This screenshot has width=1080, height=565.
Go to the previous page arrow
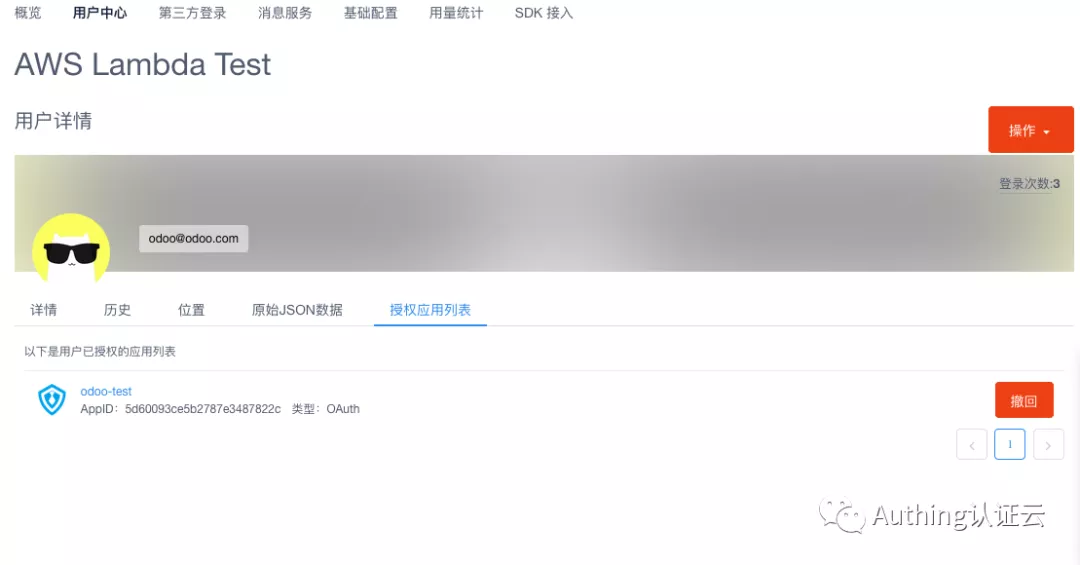click(972, 444)
